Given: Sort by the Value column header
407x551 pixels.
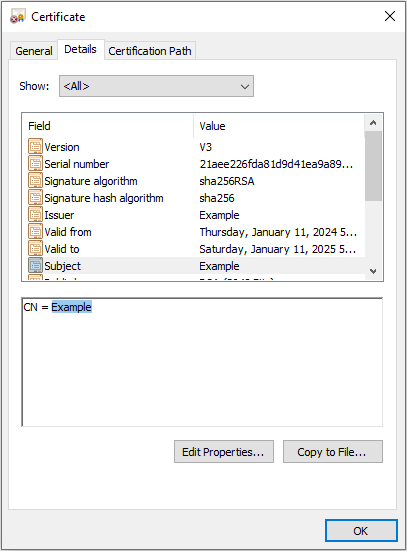Looking at the screenshot, I should click(x=279, y=126).
